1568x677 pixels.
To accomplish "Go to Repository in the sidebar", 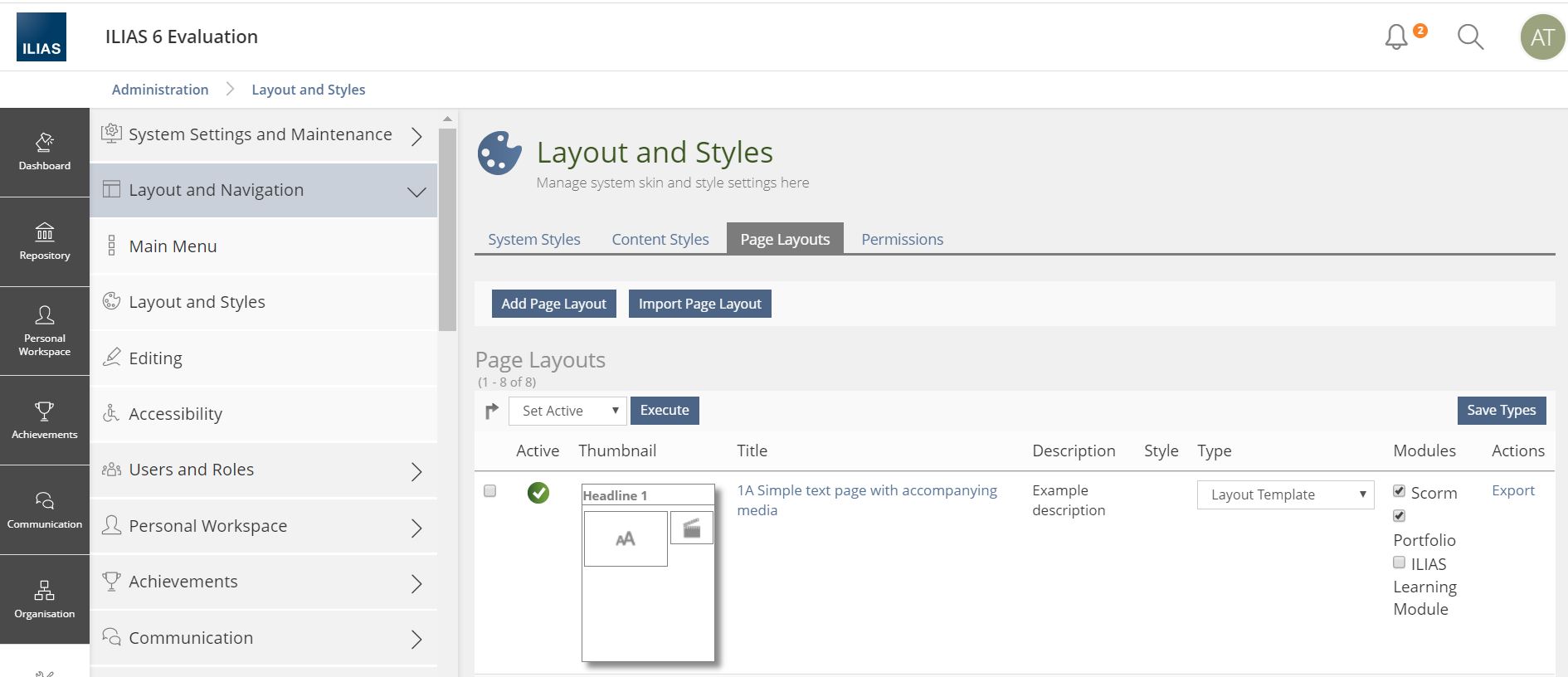I will (45, 241).
